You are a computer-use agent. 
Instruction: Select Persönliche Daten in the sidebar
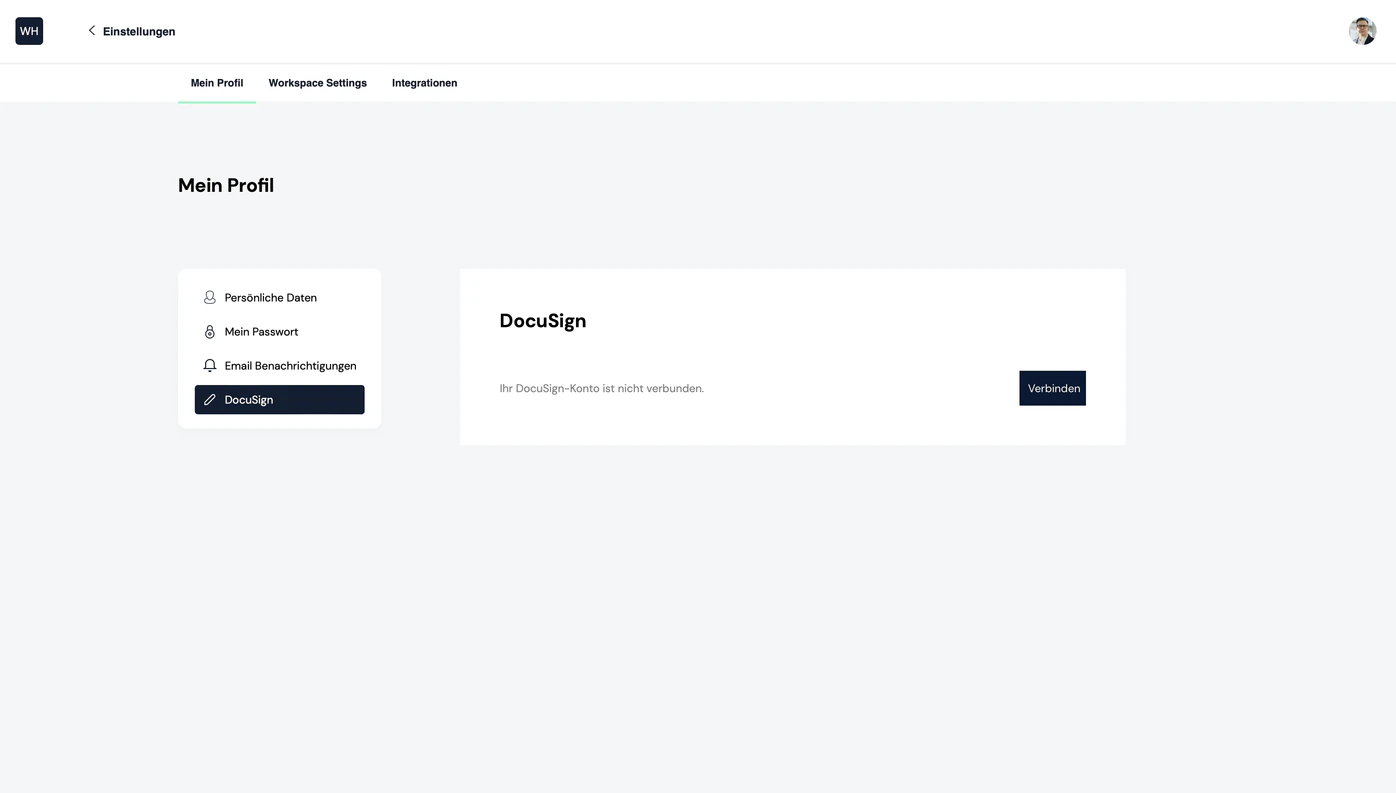point(279,297)
